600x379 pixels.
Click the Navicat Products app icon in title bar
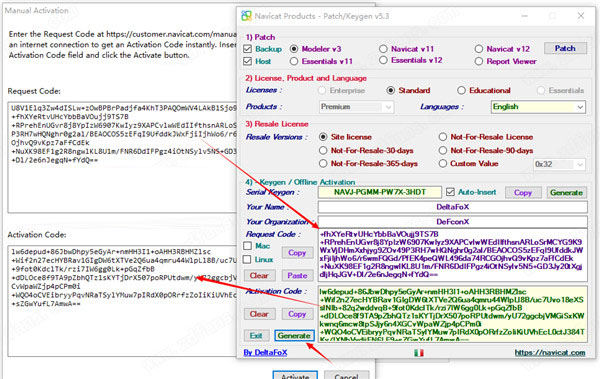(x=246, y=16)
